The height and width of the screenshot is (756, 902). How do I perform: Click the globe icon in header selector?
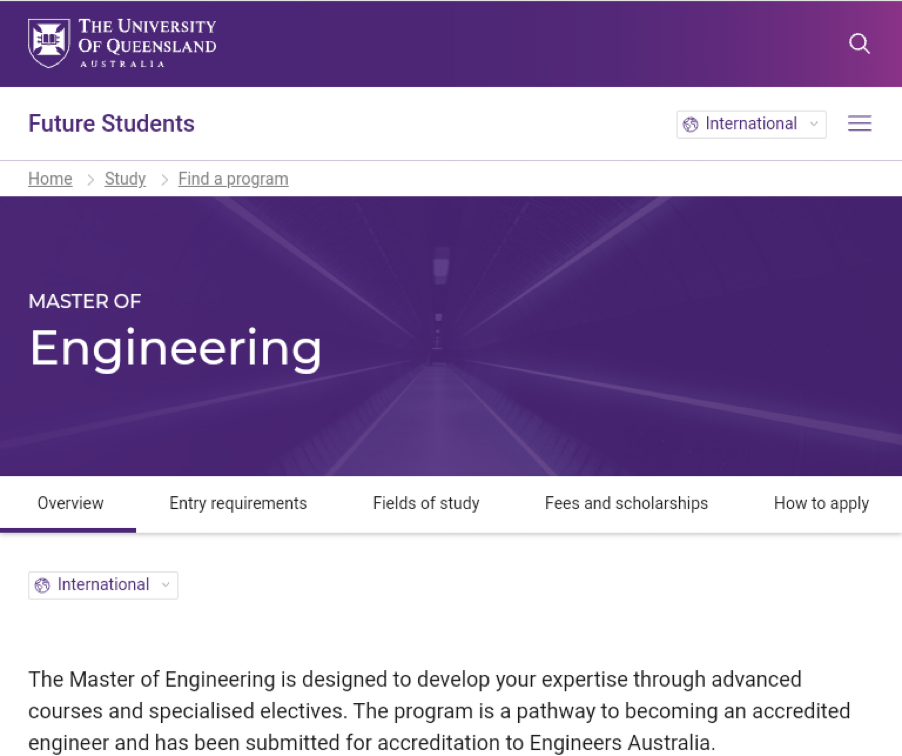click(x=691, y=125)
